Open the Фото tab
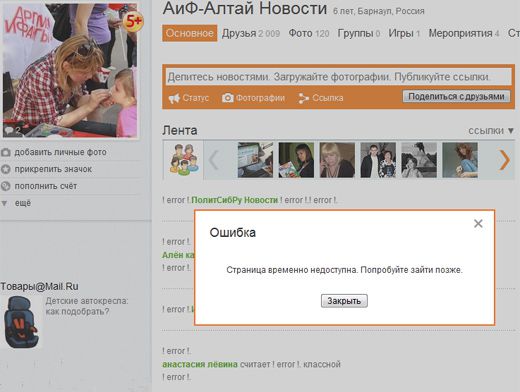520x392 pixels. coord(309,33)
